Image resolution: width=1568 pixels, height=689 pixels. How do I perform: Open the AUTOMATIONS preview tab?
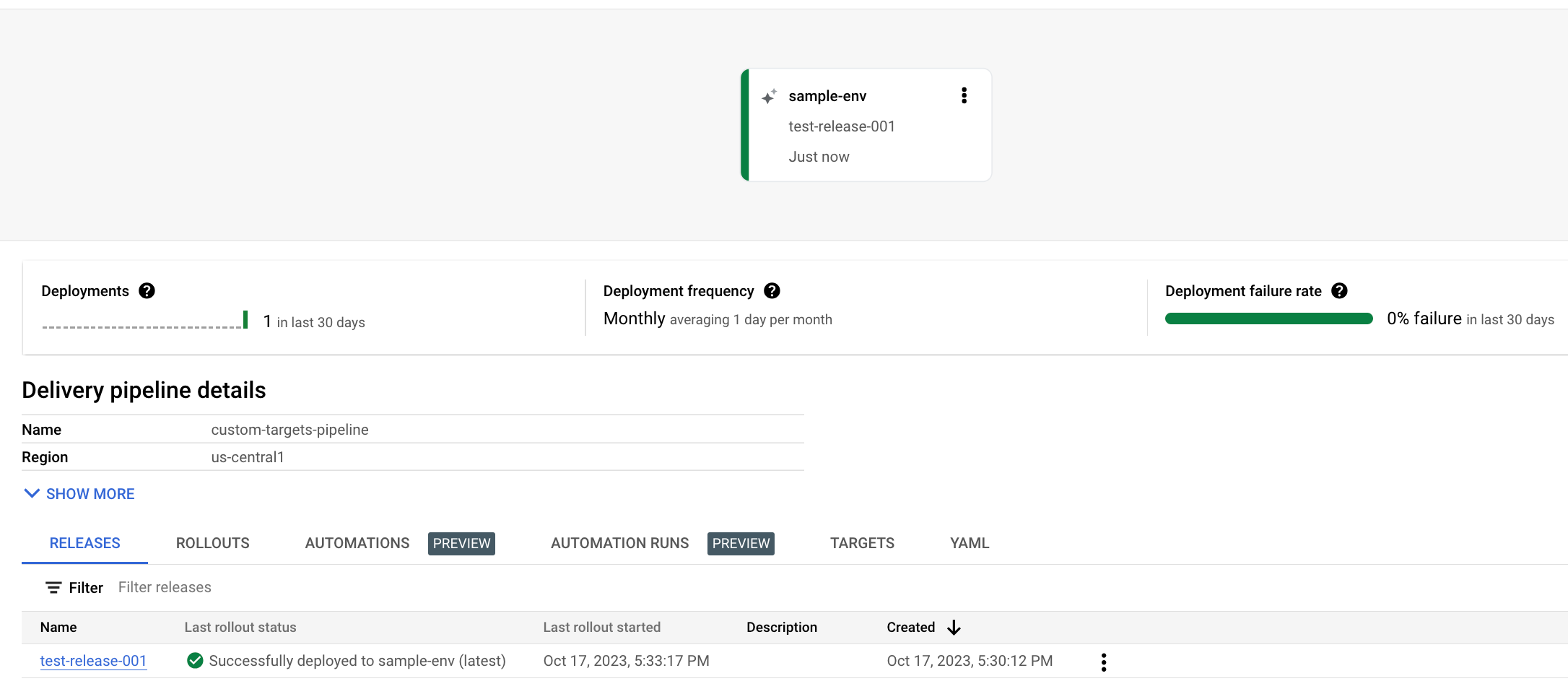357,542
